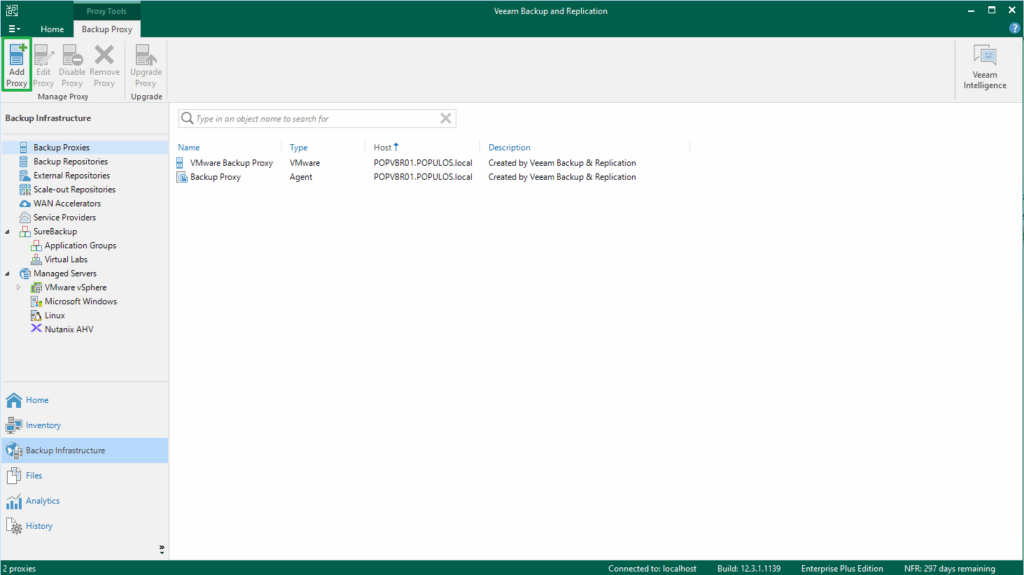Click the Veeam application icon in title bar

click(x=12, y=10)
